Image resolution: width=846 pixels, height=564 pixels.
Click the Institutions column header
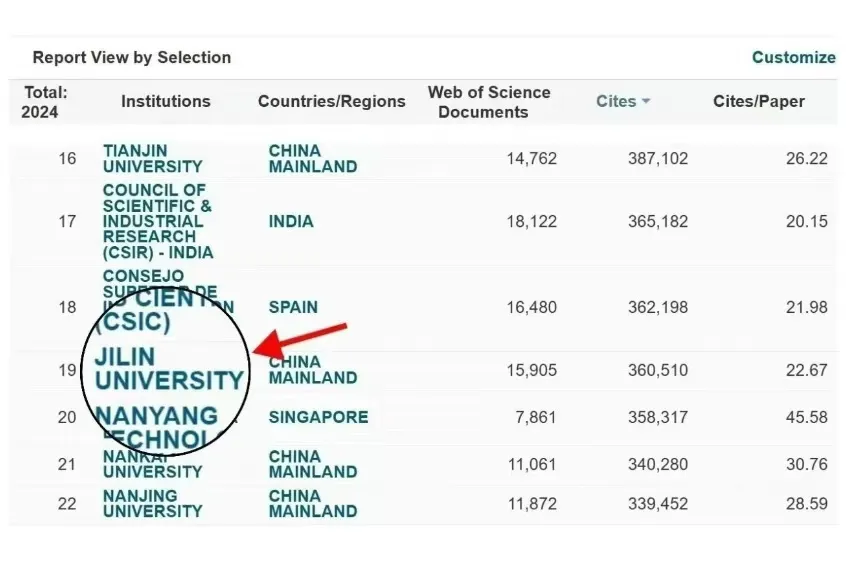(166, 101)
